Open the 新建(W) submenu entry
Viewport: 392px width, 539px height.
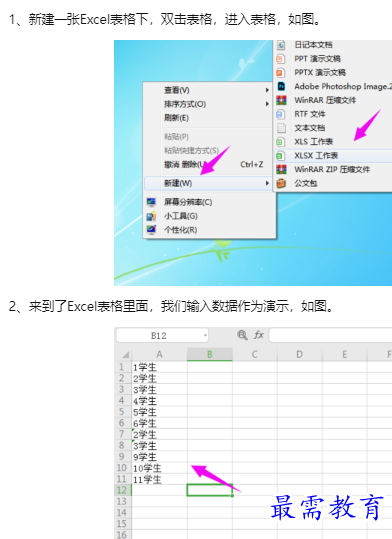tap(209, 183)
